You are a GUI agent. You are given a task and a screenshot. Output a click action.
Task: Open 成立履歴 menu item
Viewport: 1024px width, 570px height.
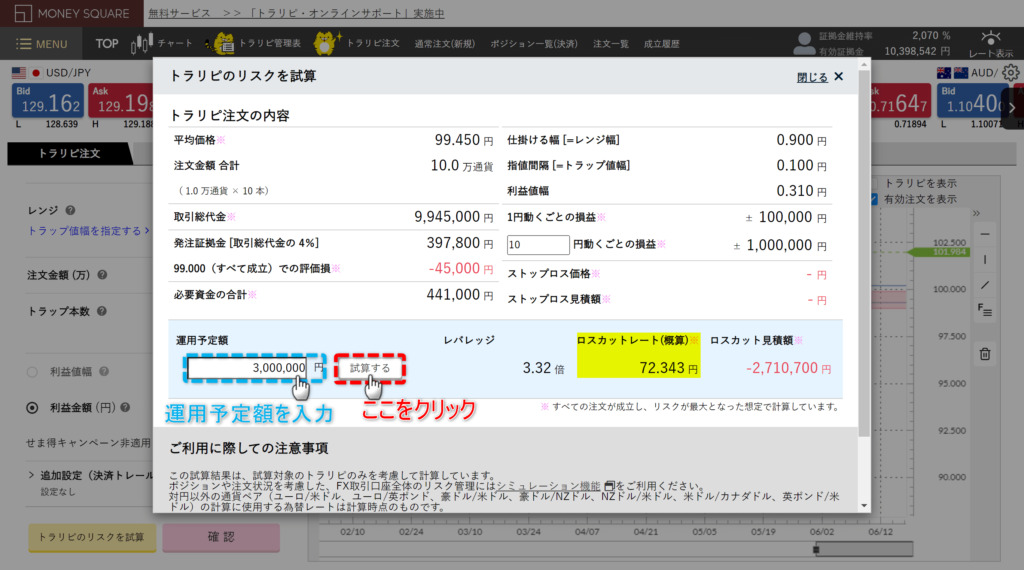[x=662, y=44]
